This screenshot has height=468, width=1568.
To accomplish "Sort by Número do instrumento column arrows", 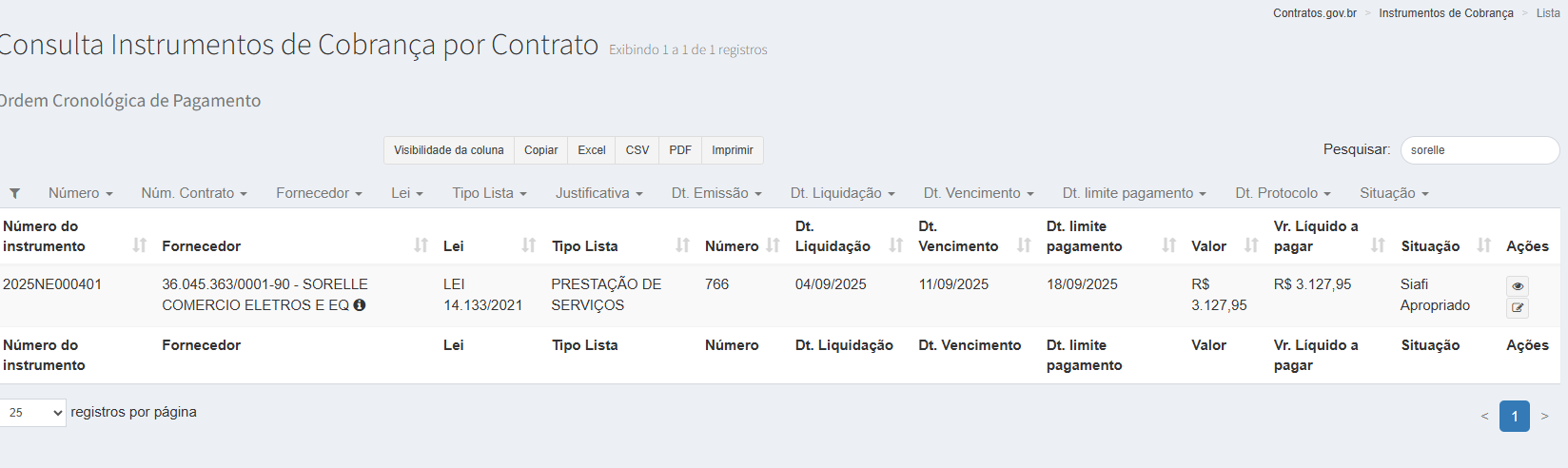I will click(x=140, y=245).
